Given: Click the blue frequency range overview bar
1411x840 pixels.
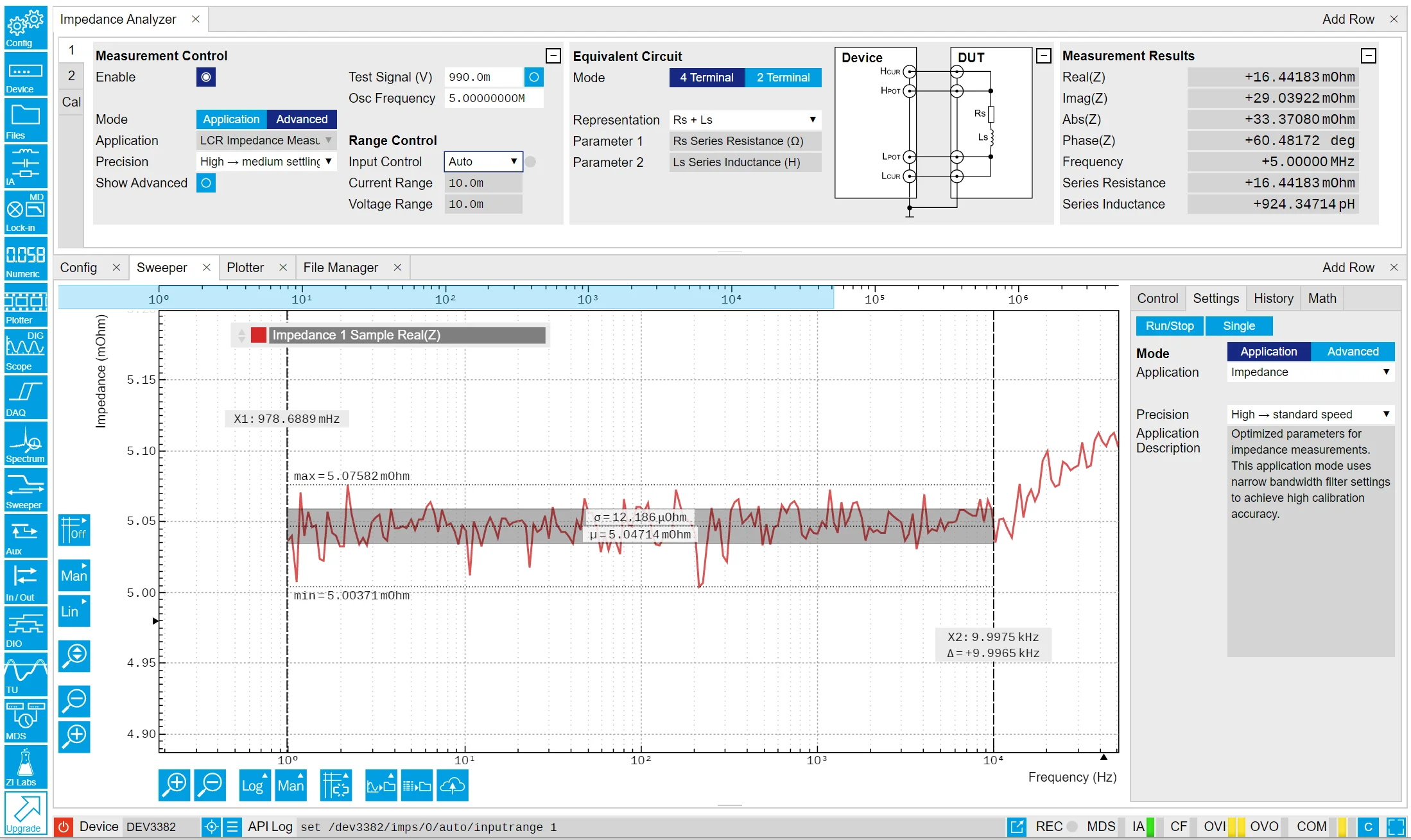Looking at the screenshot, I should (x=446, y=298).
